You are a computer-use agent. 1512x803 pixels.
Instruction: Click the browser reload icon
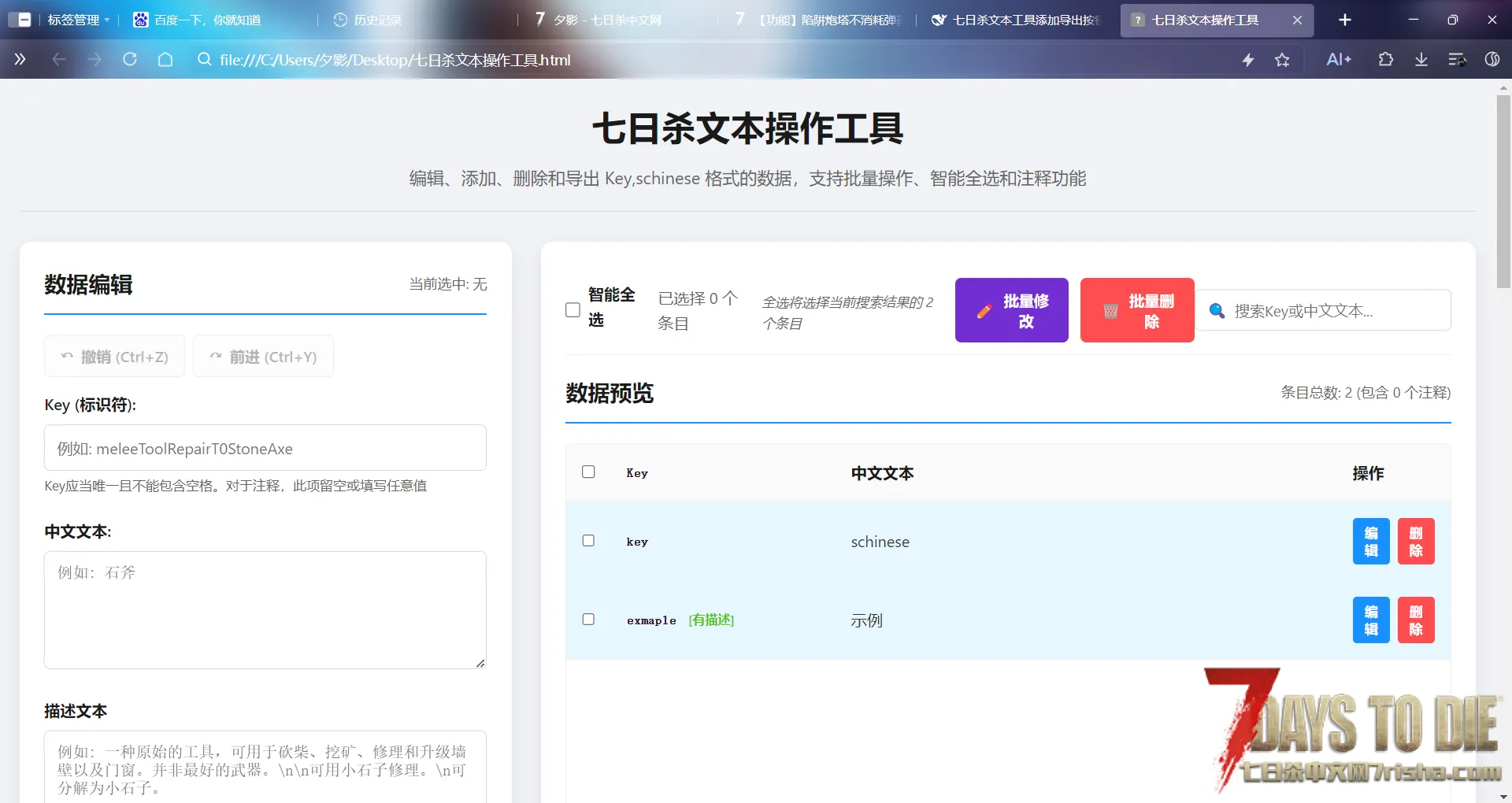130,60
